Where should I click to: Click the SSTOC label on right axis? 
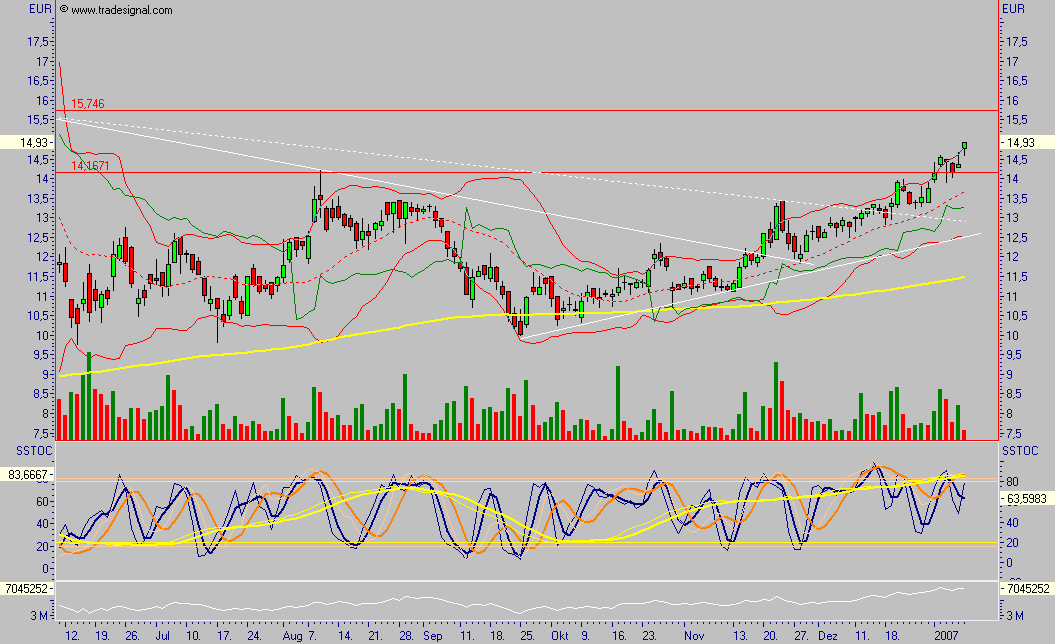pos(1019,453)
